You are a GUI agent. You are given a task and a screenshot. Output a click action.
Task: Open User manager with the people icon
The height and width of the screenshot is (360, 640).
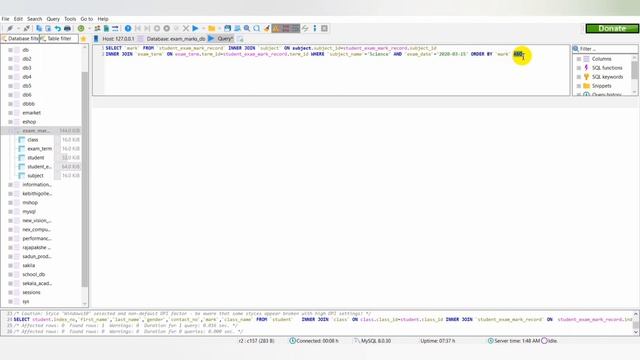pyautogui.click(x=97, y=29)
